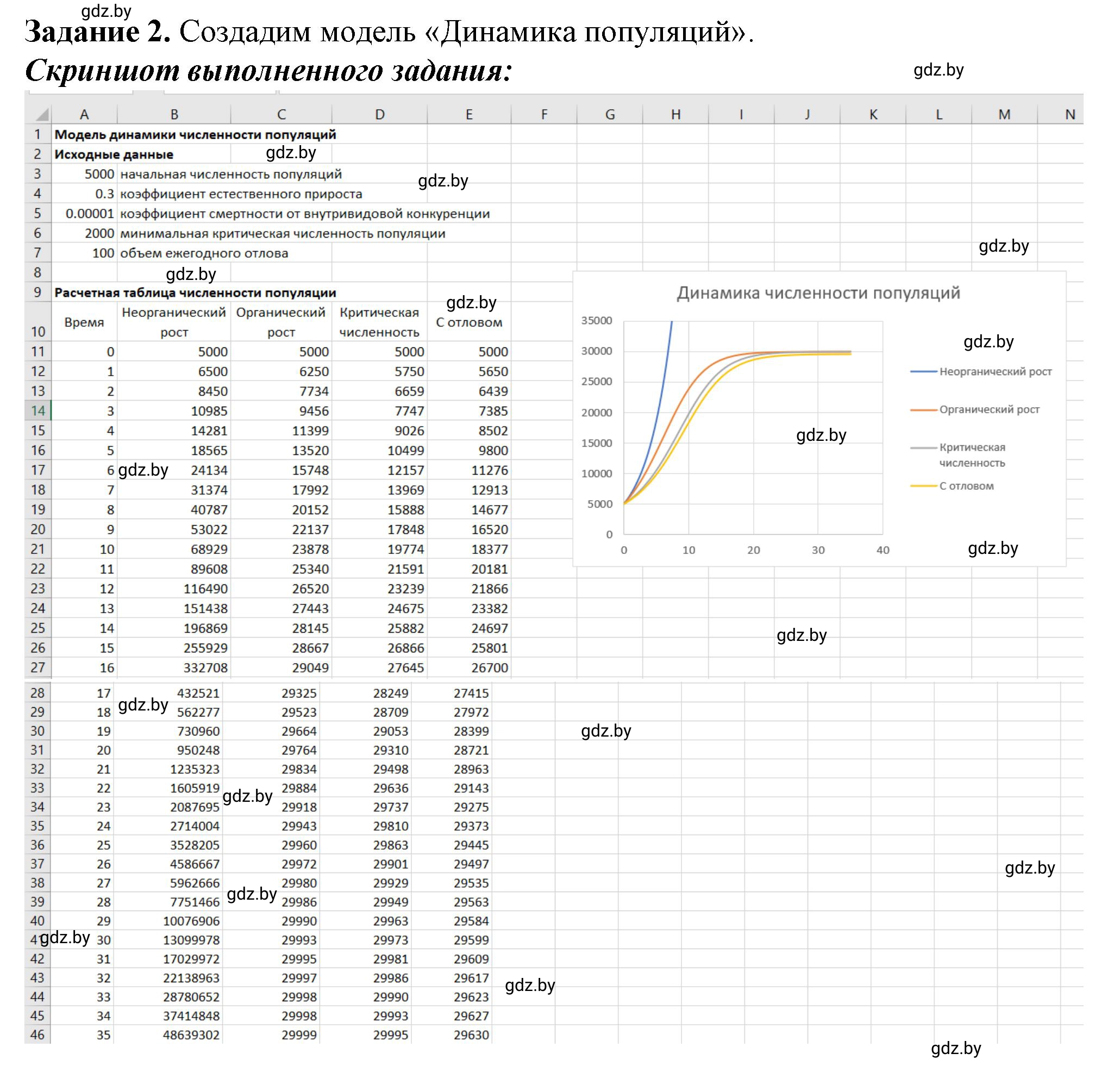Select cell with value 11276
Viewport: 1120px width, 1066px height.
click(468, 470)
